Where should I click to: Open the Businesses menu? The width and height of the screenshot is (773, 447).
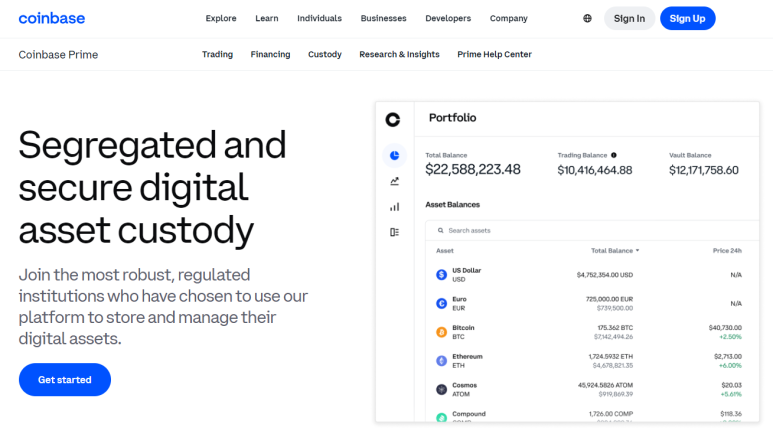pos(384,18)
